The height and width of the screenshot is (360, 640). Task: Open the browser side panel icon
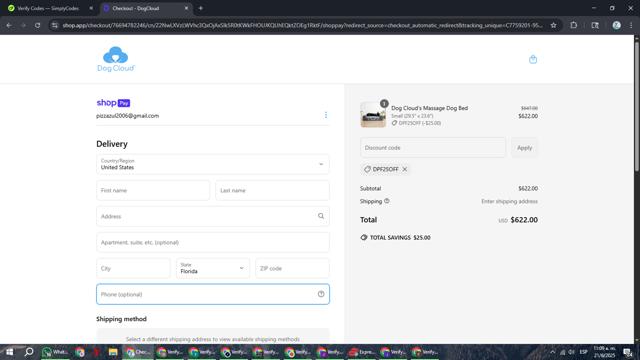[x=595, y=25]
